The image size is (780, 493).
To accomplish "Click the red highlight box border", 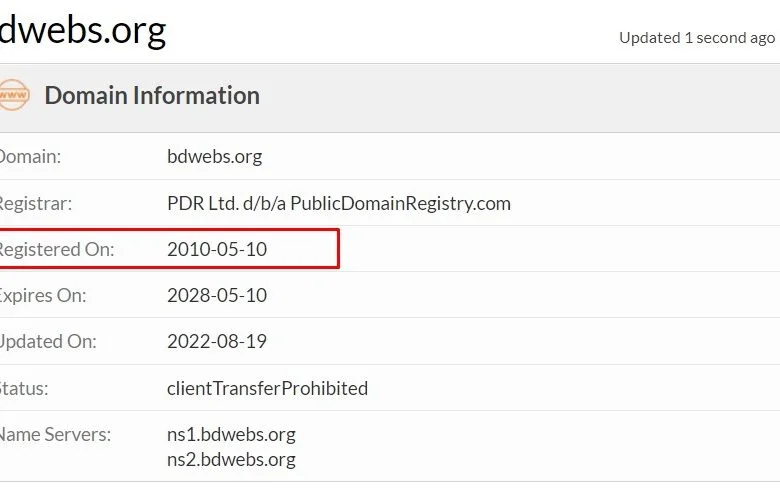I will (x=338, y=249).
